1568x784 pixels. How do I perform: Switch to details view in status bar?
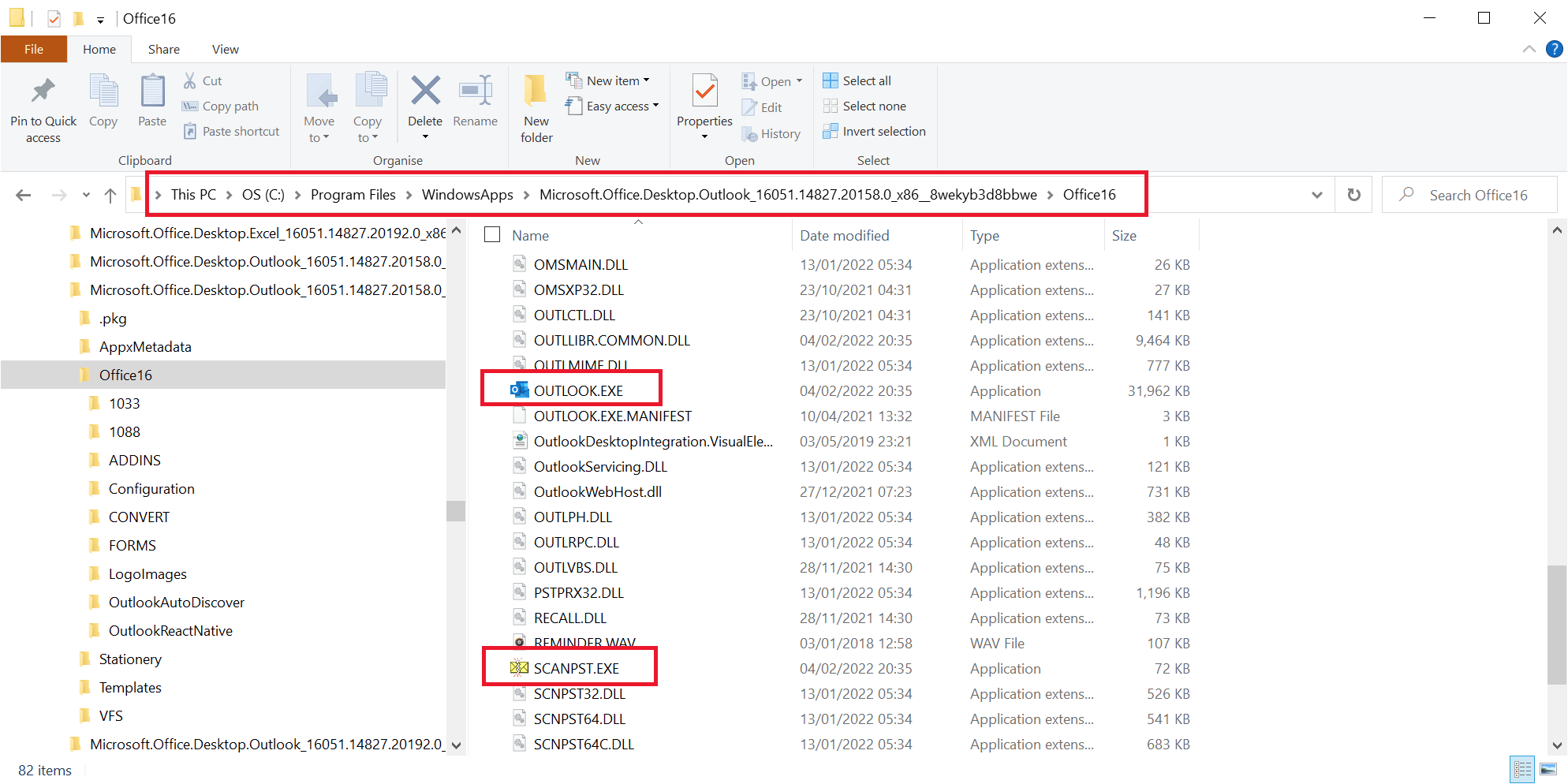click(x=1523, y=769)
